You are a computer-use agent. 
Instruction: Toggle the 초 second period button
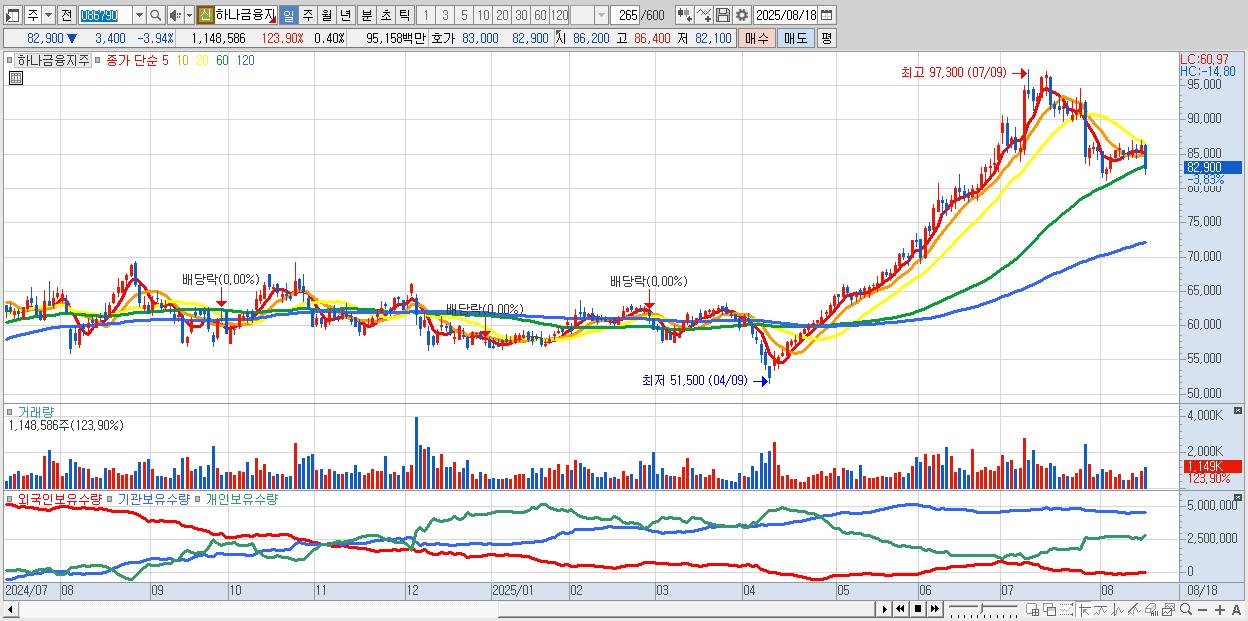click(x=384, y=15)
